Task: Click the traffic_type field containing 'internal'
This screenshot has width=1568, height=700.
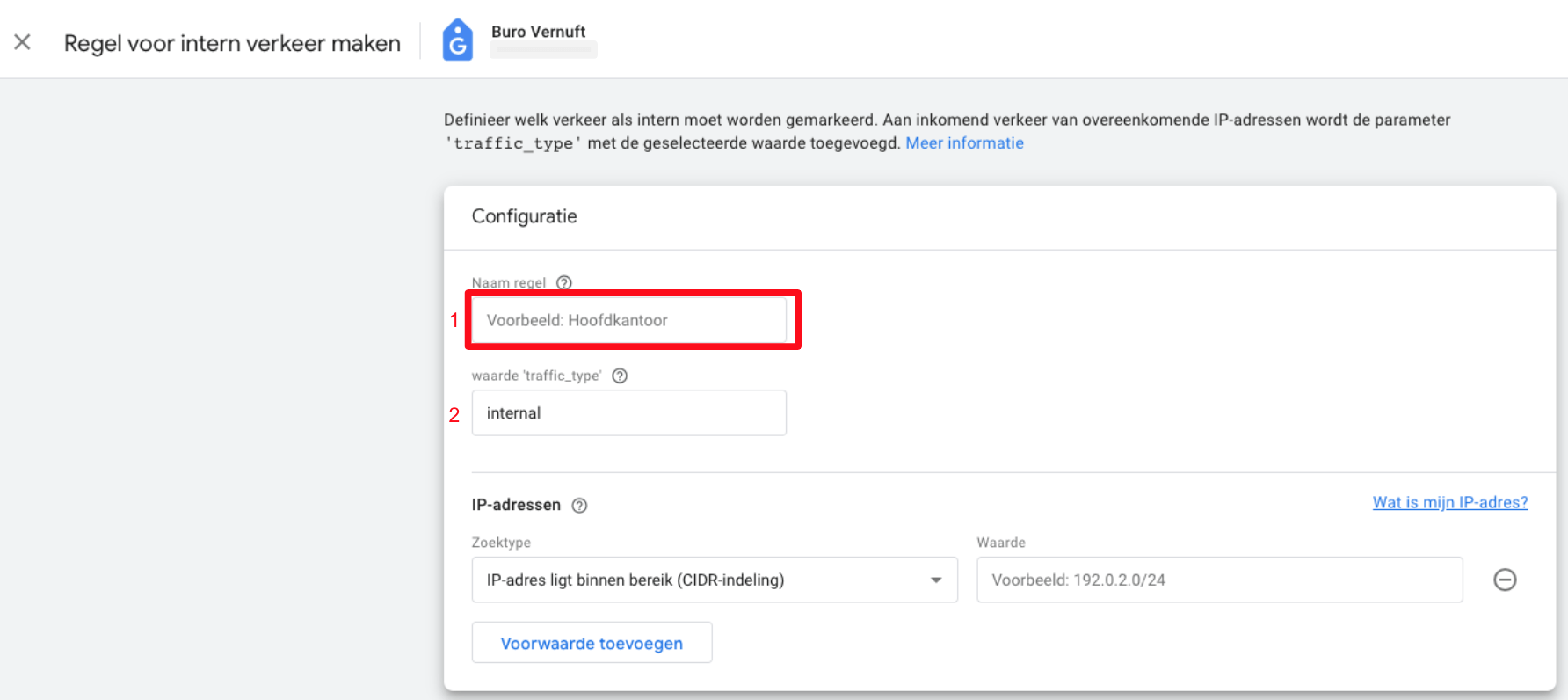Action: click(629, 413)
